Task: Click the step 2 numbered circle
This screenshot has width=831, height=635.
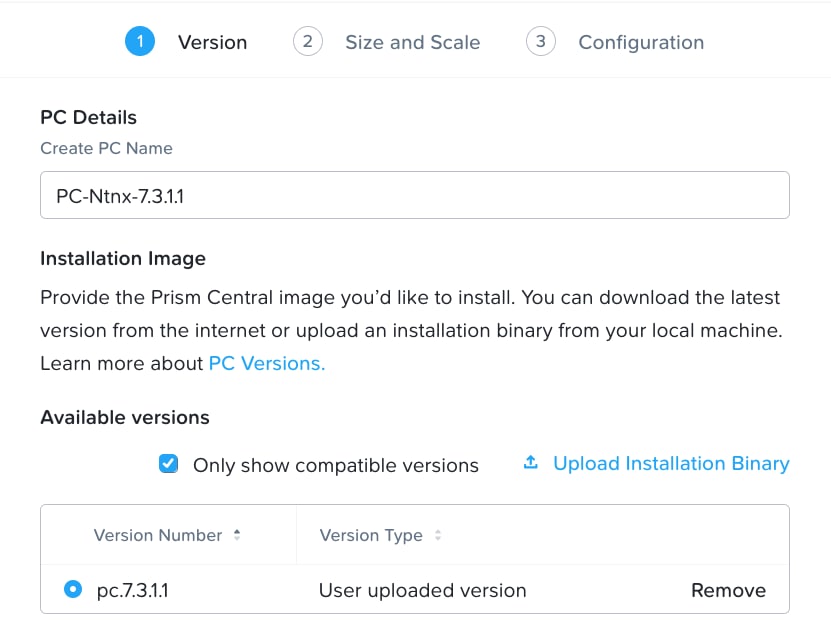Action: click(x=307, y=41)
